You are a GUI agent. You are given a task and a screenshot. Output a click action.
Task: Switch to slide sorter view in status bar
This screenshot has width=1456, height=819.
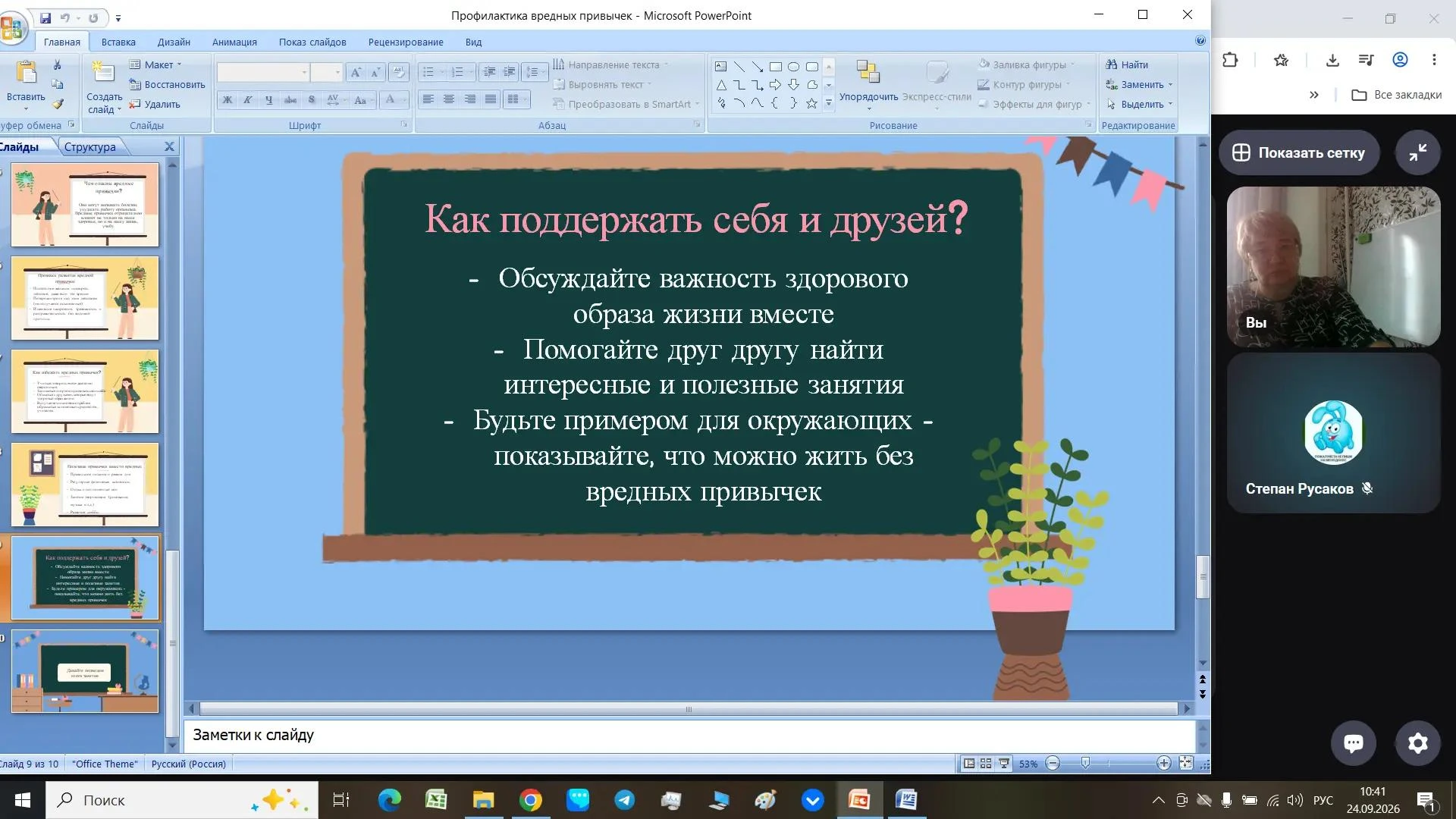point(986,764)
